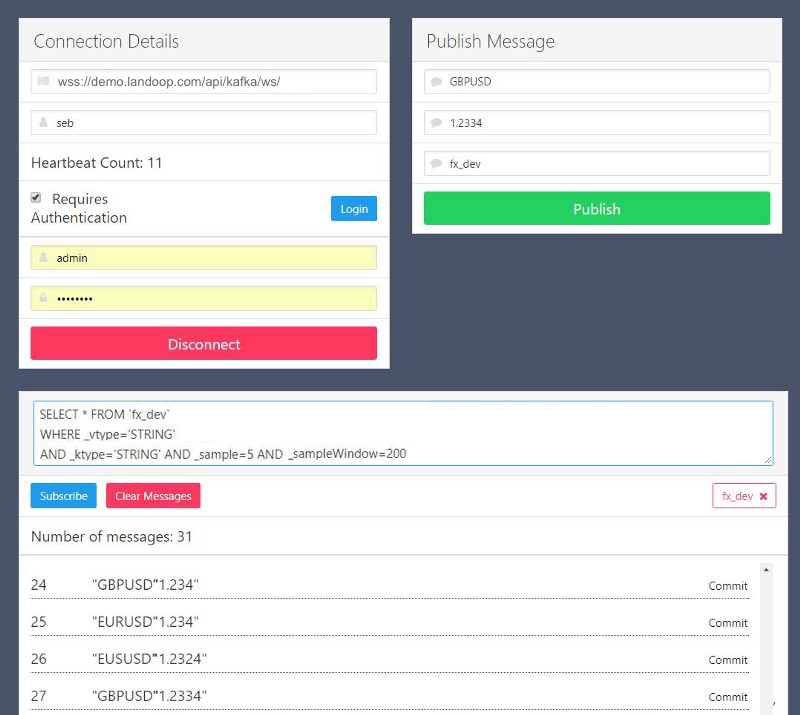Click the tag icon beside the GBPUSD key field

[x=437, y=81]
